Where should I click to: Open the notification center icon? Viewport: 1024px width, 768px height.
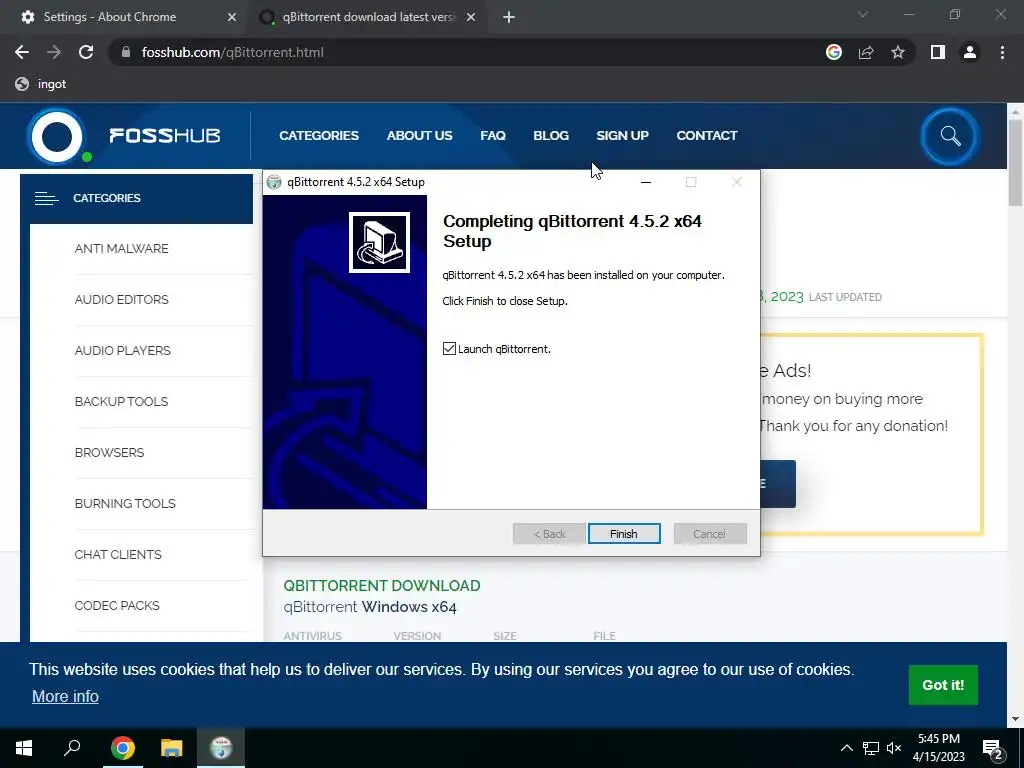(993, 748)
